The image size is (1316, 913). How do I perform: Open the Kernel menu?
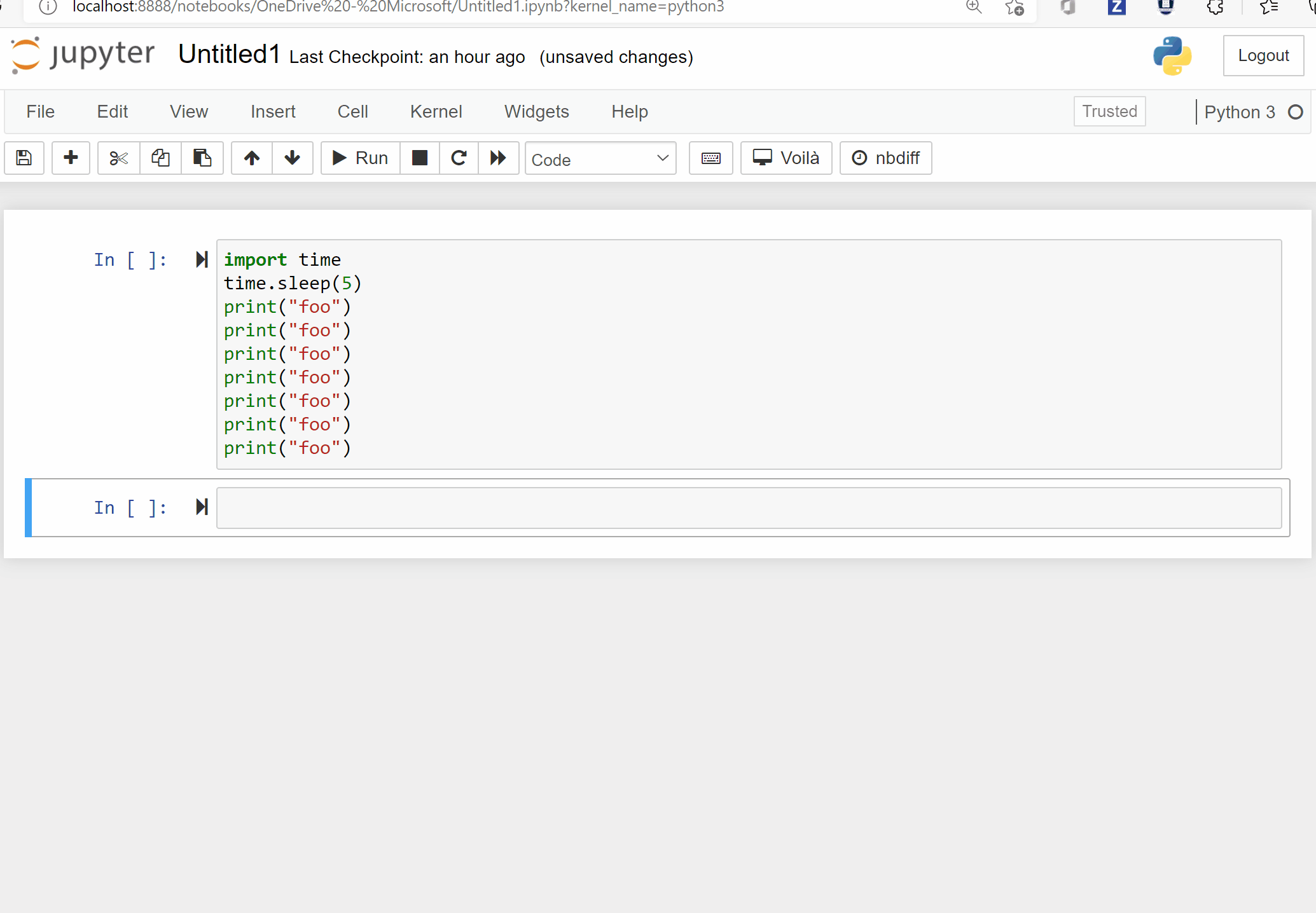click(x=436, y=111)
